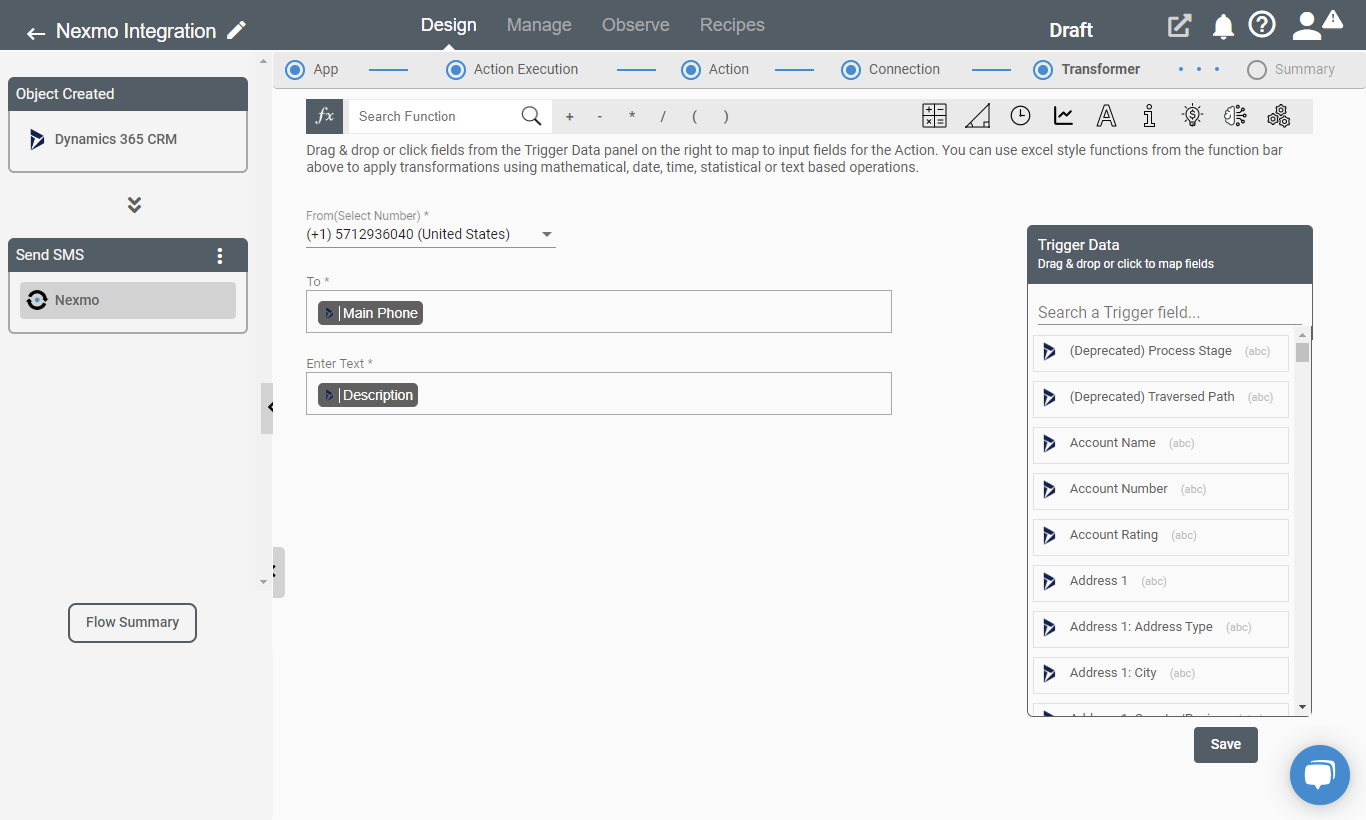The image size is (1366, 820).
Task: Open the external link icon in header
Action: point(1179,26)
